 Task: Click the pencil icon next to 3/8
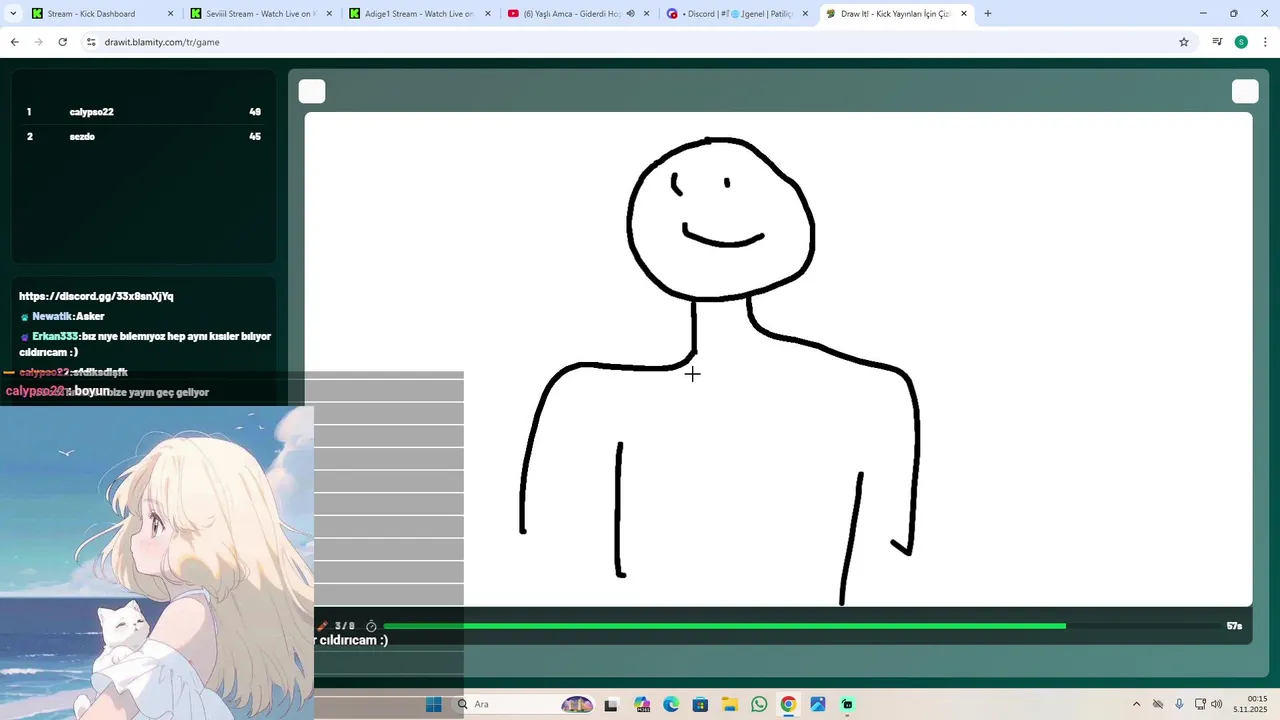[322, 626]
